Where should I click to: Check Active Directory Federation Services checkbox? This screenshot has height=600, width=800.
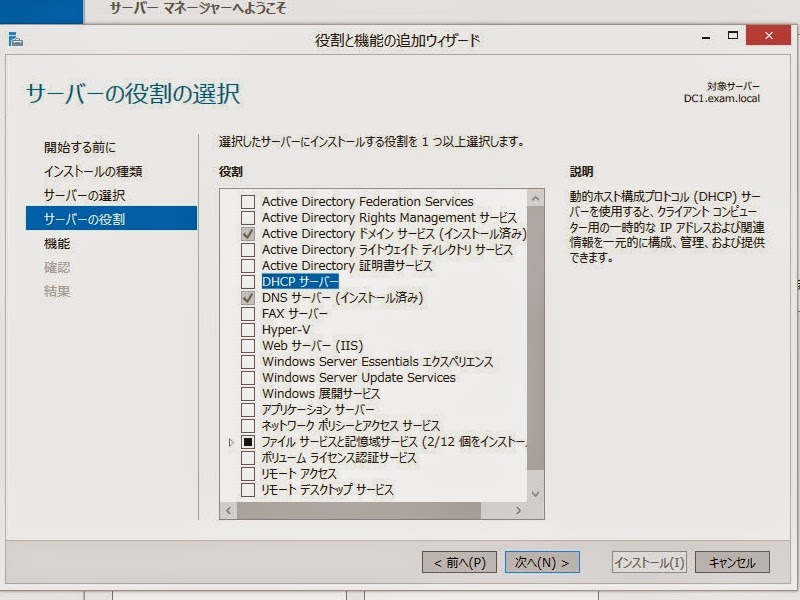click(248, 202)
